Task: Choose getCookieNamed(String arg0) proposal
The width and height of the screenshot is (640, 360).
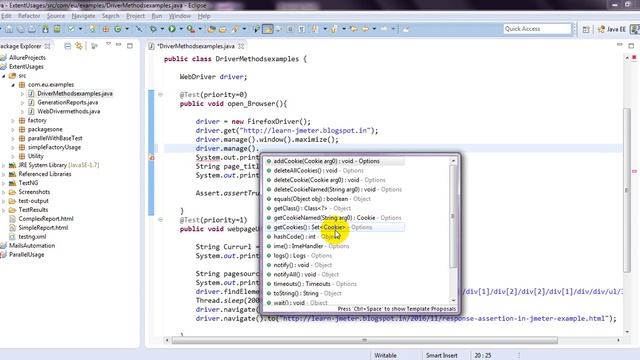Action: 335,218
